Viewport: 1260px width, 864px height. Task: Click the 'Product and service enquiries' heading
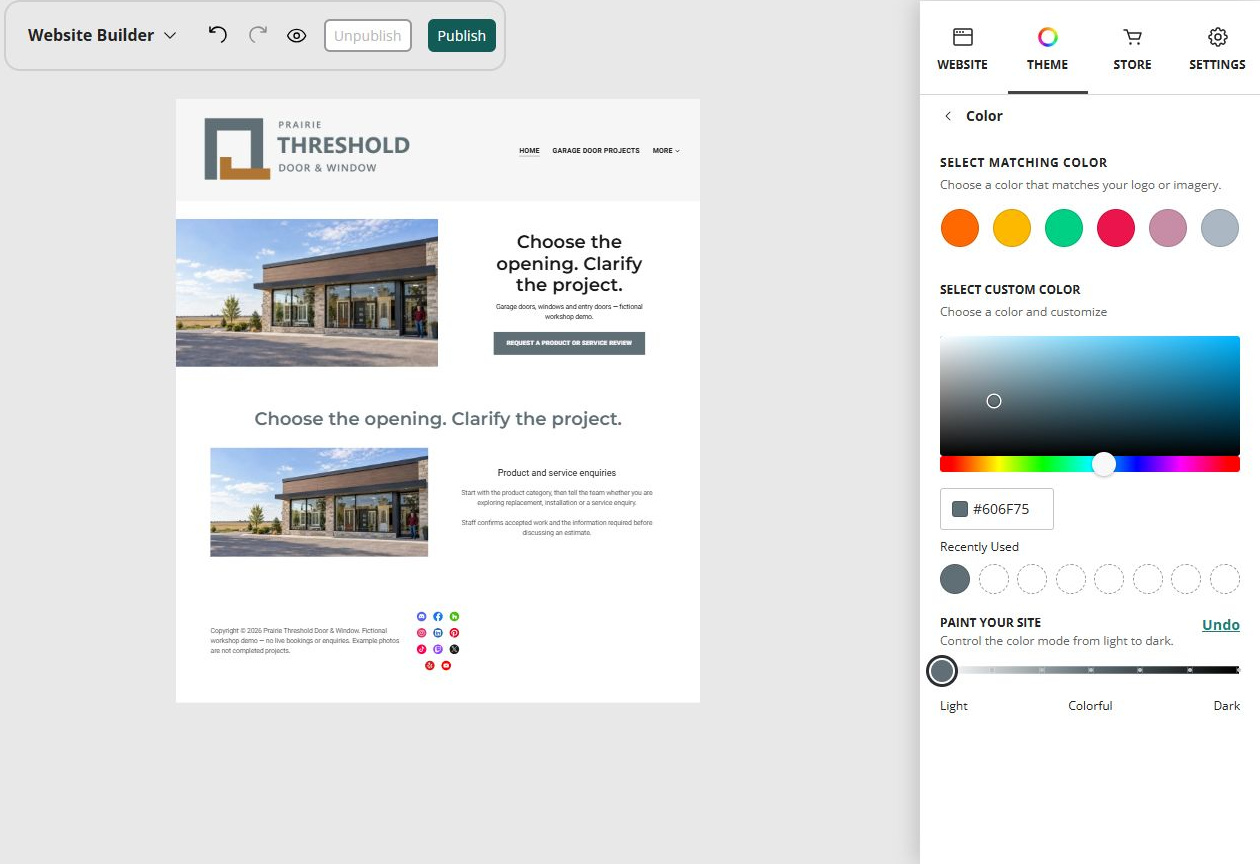pyautogui.click(x=557, y=473)
